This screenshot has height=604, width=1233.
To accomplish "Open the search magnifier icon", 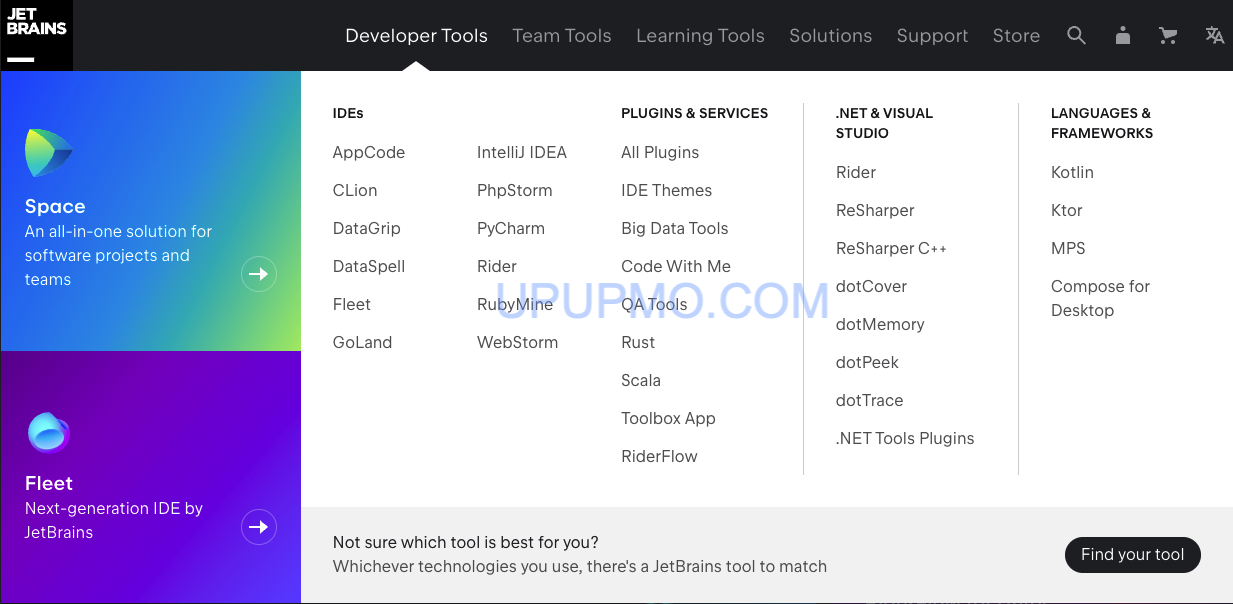I will pyautogui.click(x=1076, y=36).
